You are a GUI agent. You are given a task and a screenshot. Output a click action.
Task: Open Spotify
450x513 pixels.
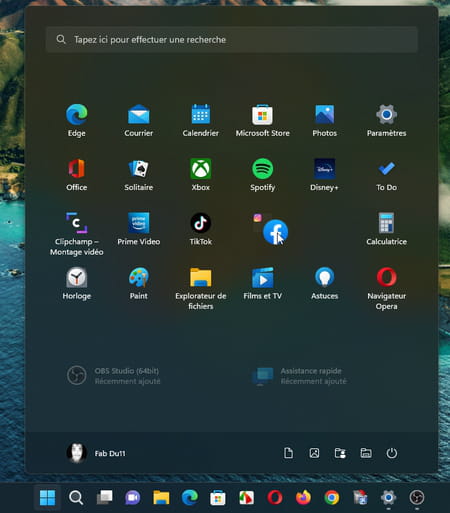point(263,175)
